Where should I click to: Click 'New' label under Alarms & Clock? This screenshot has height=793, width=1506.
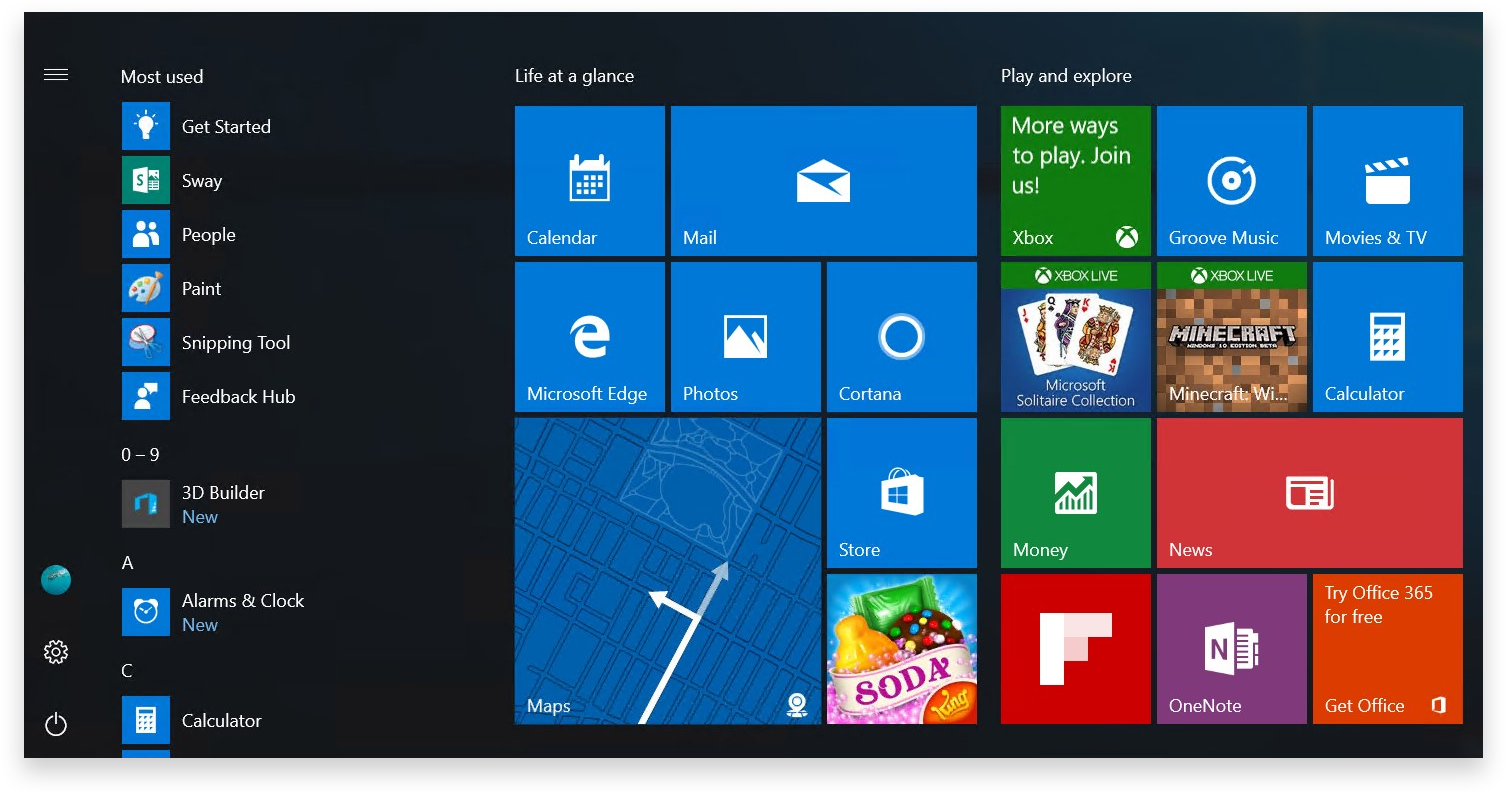click(200, 625)
